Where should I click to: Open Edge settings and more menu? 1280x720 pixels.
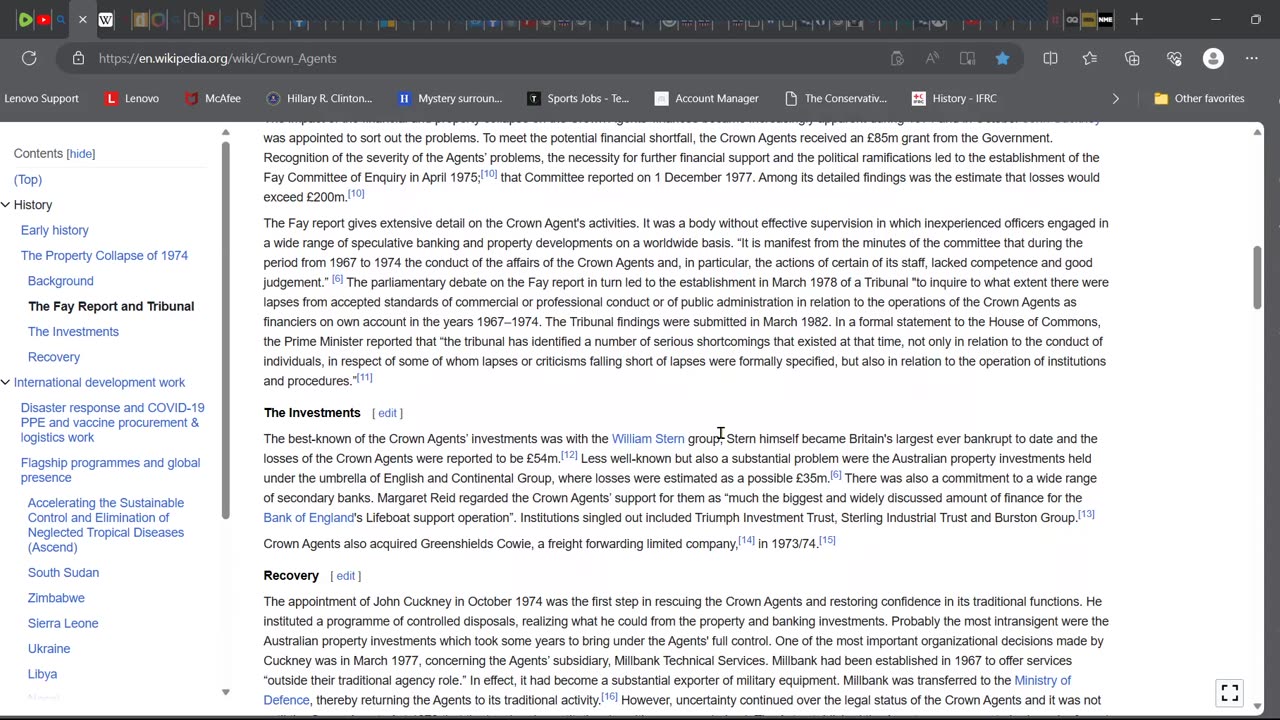(1251, 58)
